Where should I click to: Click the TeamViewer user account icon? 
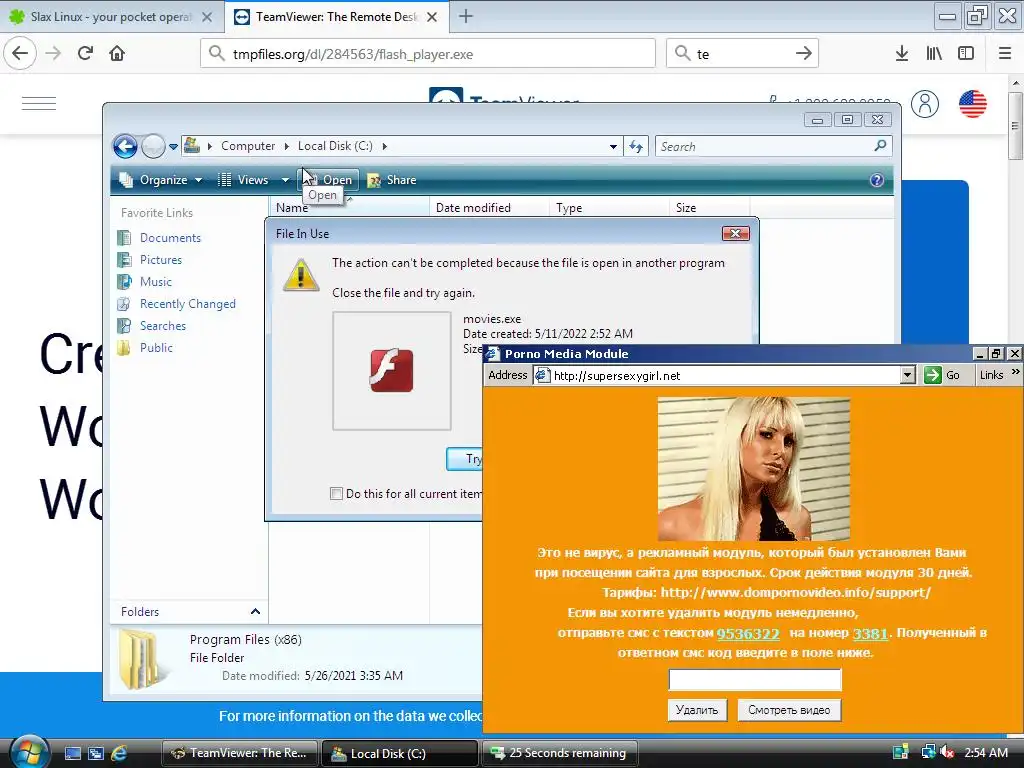[925, 104]
